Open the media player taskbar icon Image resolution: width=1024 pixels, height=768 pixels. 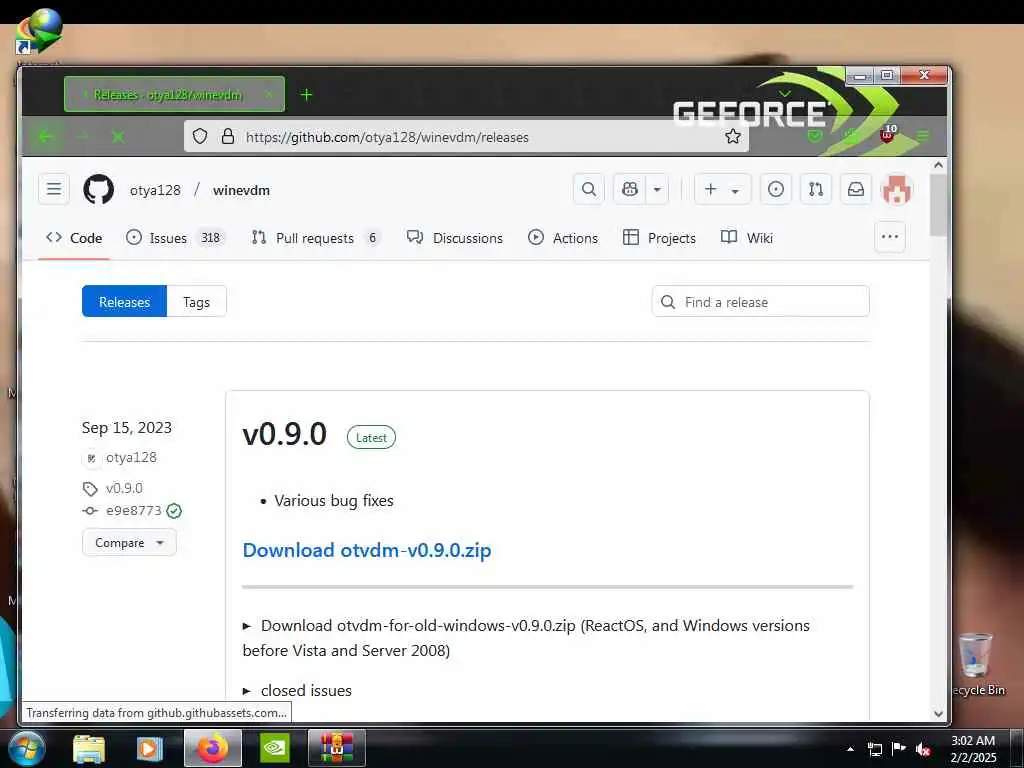pyautogui.click(x=150, y=749)
